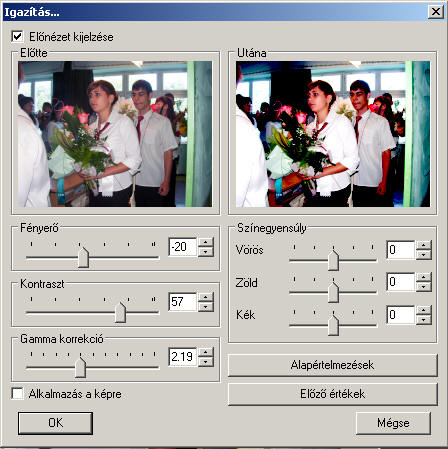
Task: Restore values with Előző értékek
Action: 332,394
